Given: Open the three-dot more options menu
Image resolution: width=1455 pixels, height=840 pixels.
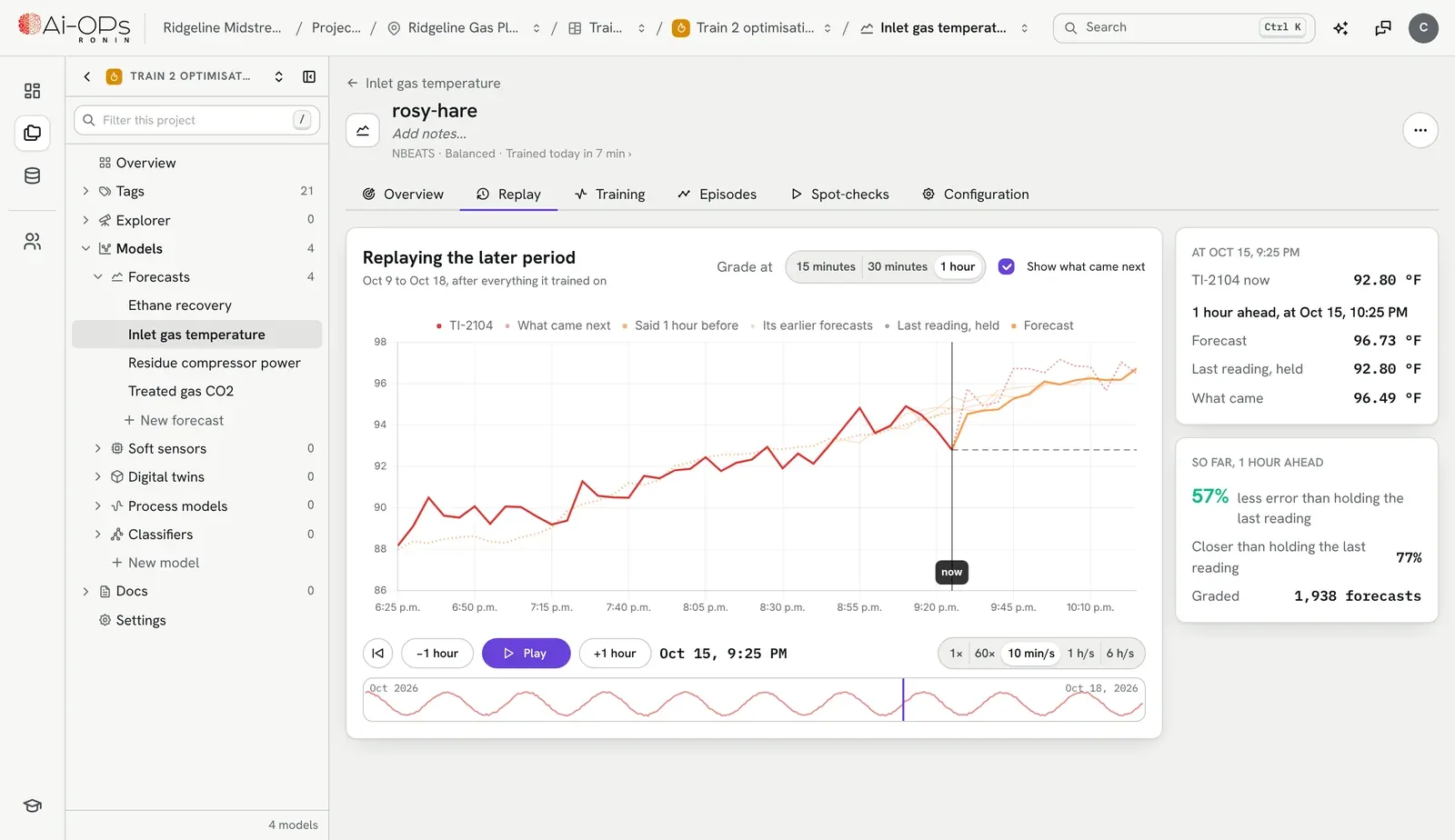Looking at the screenshot, I should point(1420,130).
